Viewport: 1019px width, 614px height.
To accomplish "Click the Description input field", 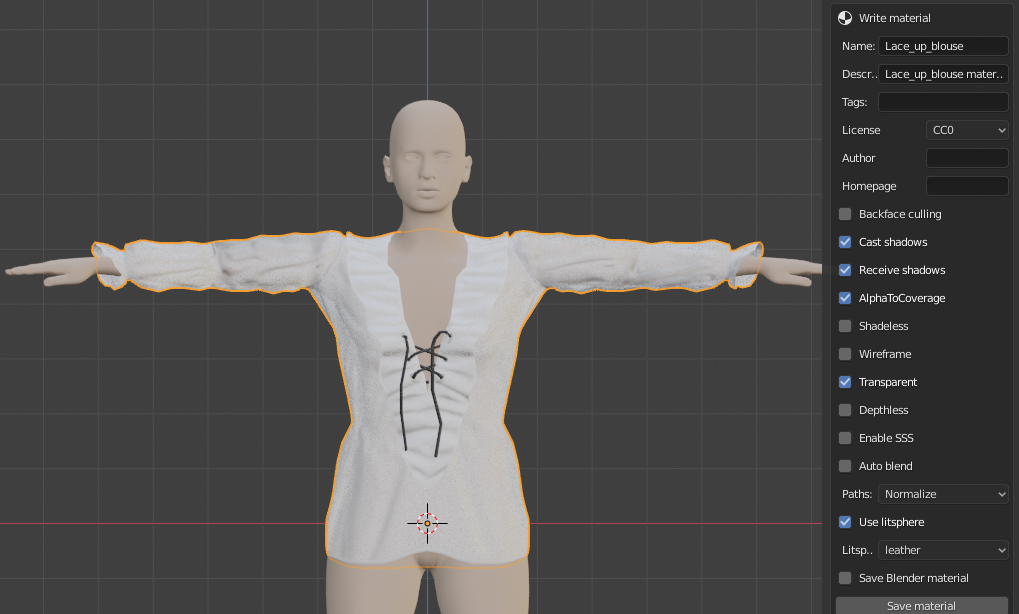I will click(943, 74).
